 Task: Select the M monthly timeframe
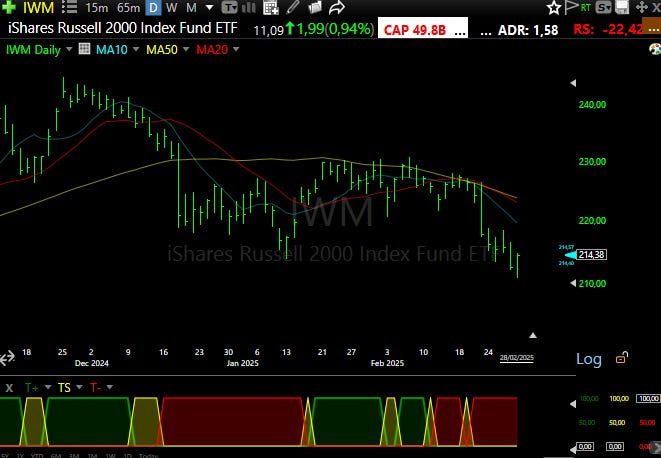tap(191, 8)
